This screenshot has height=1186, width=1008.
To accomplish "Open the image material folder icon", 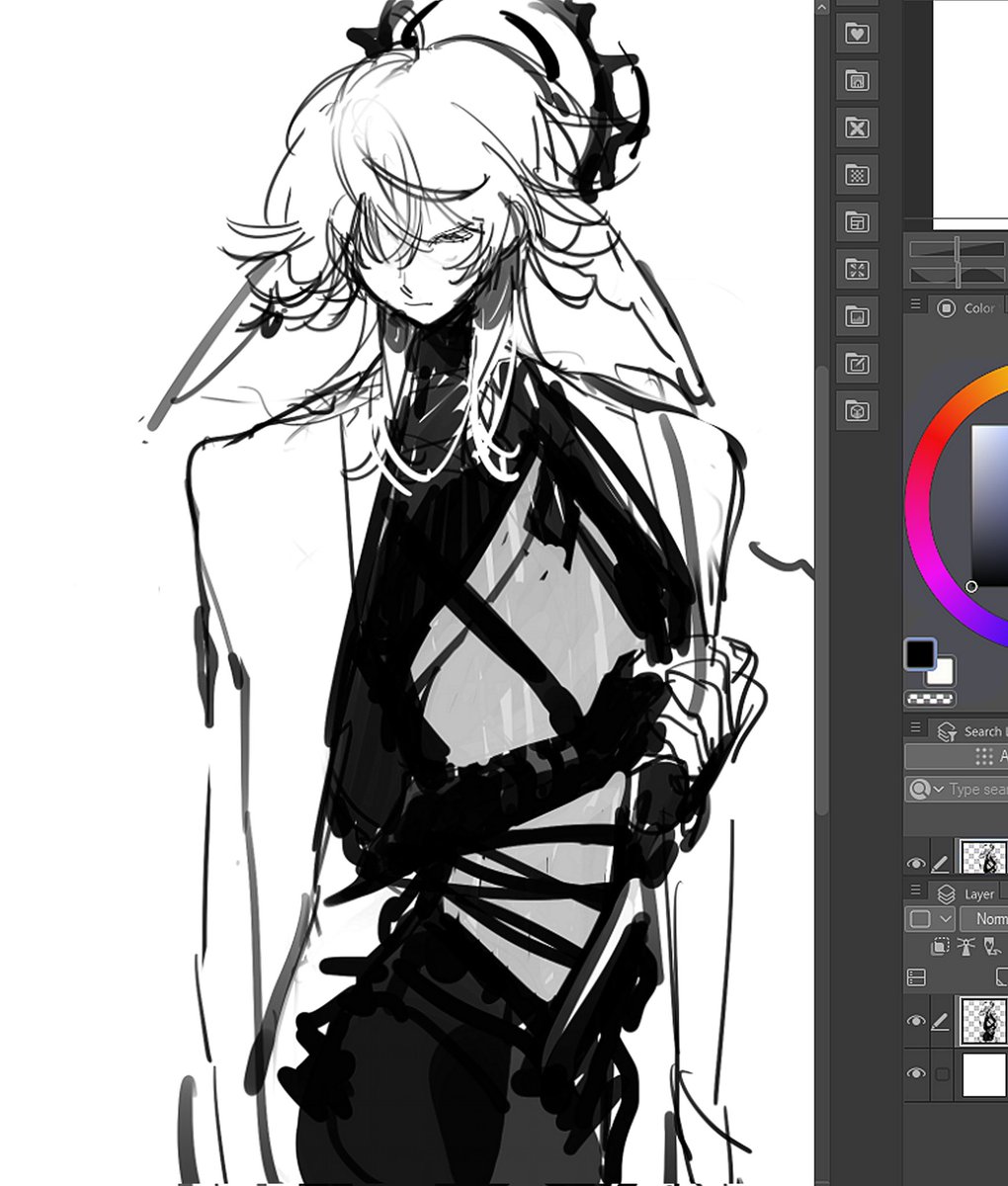I will coord(857,317).
